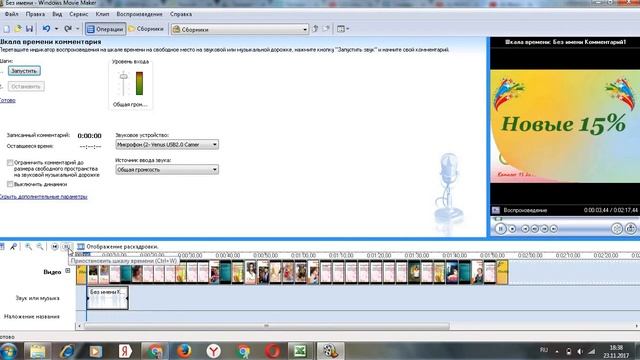Image resolution: width=640 pixels, height=360 pixels.
Task: Click the preview monitor seek bar
Action: (x=565, y=219)
